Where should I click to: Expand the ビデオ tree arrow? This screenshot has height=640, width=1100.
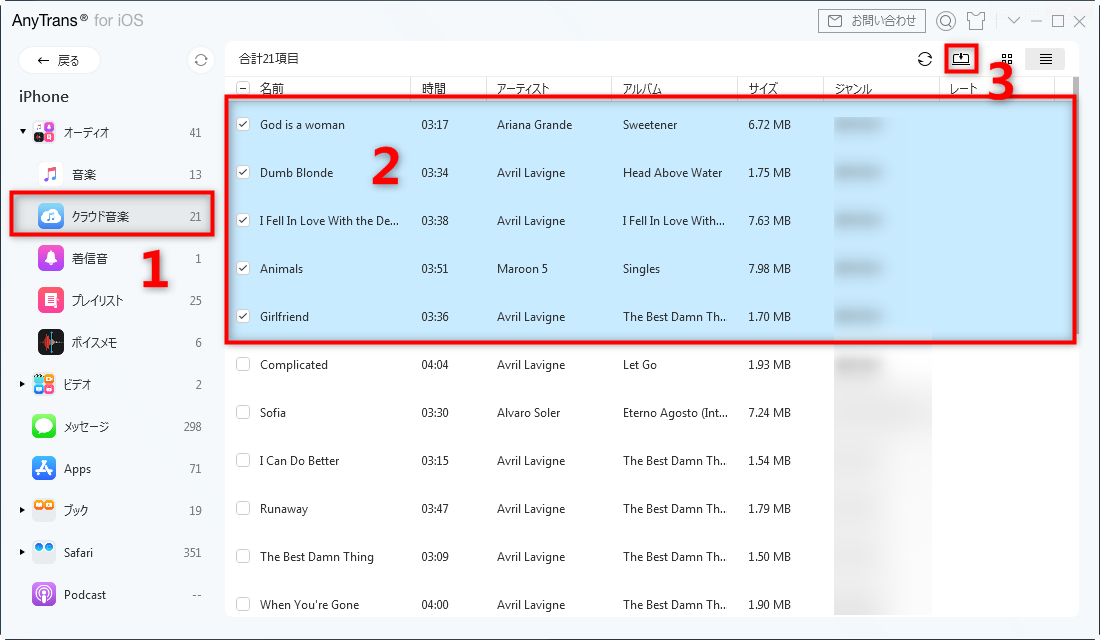point(22,384)
